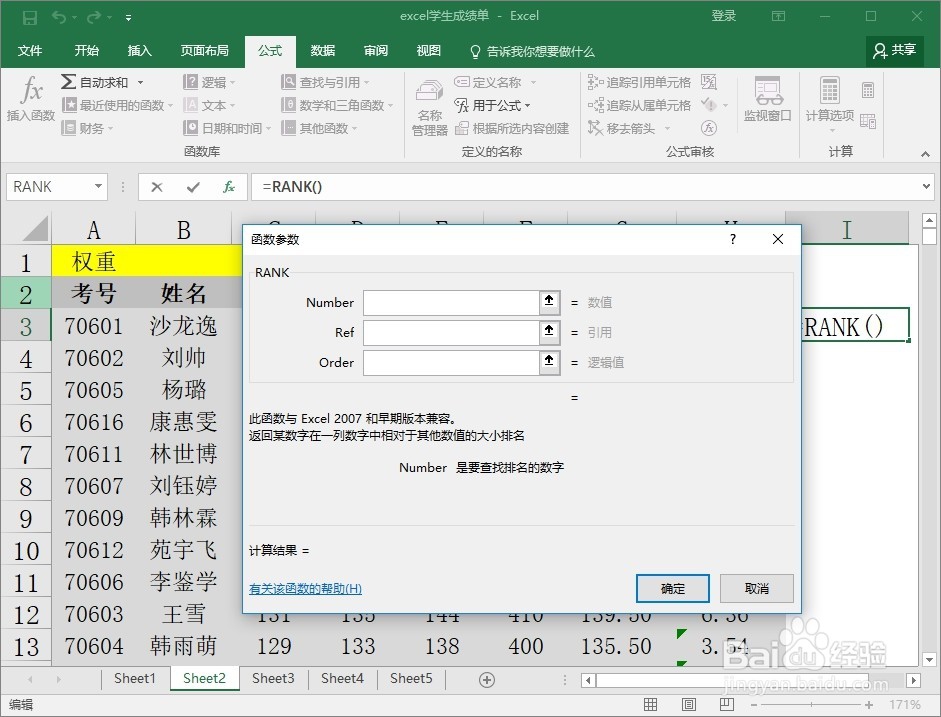The width and height of the screenshot is (941, 717).
Task: Open the Name Box dropdown
Action: (98, 187)
